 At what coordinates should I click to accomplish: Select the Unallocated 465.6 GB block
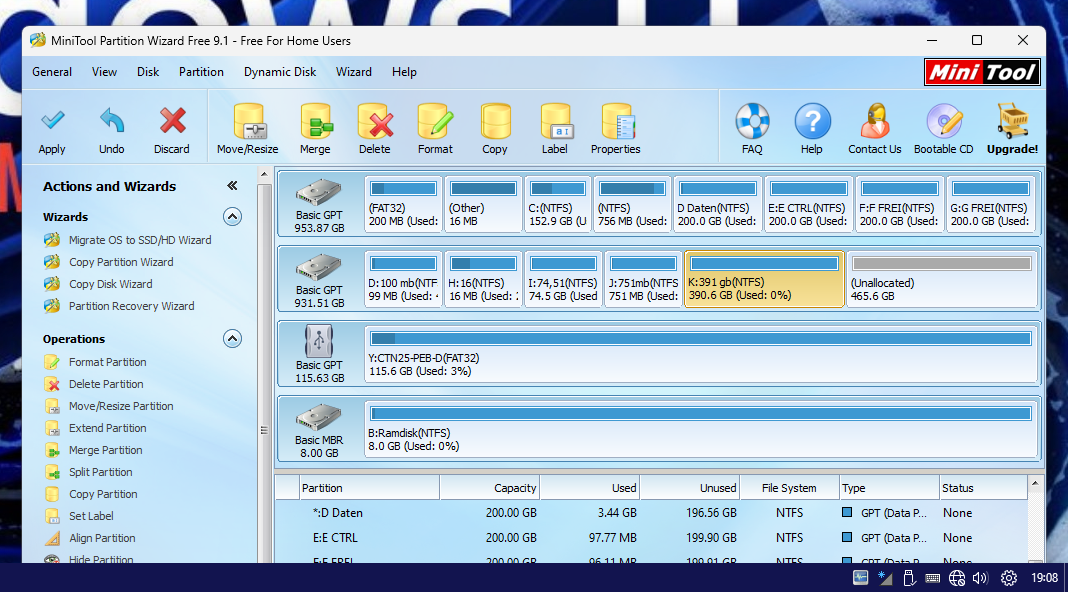[942, 279]
